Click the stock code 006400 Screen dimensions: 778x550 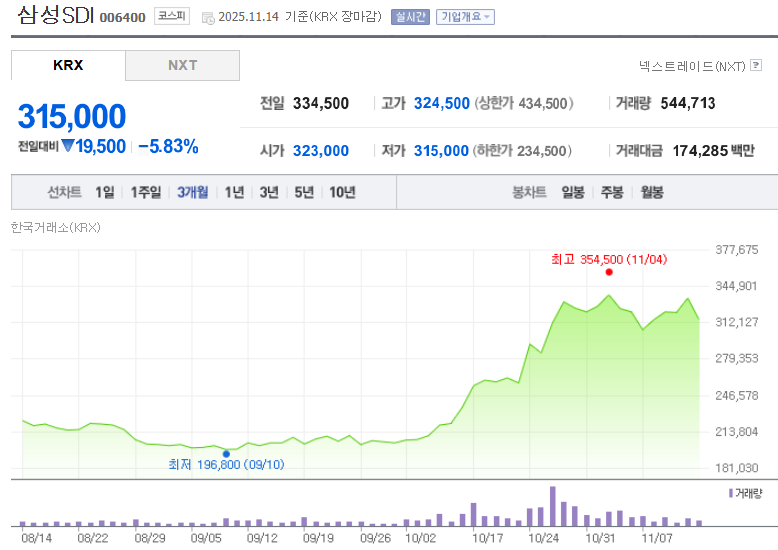(123, 17)
